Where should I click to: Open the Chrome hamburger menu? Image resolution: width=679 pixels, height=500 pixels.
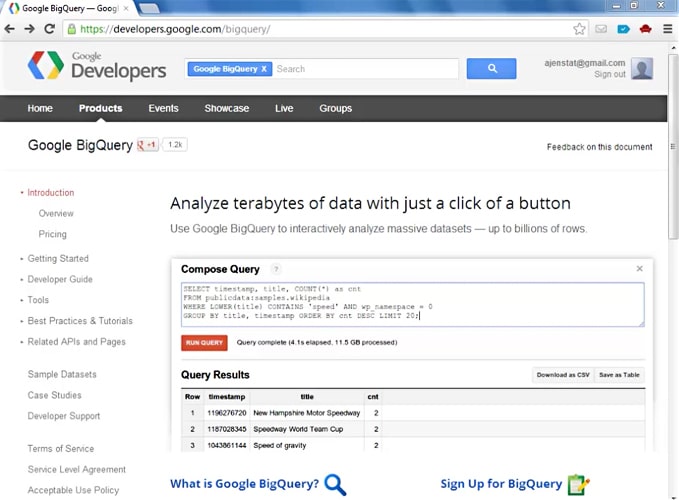click(668, 29)
